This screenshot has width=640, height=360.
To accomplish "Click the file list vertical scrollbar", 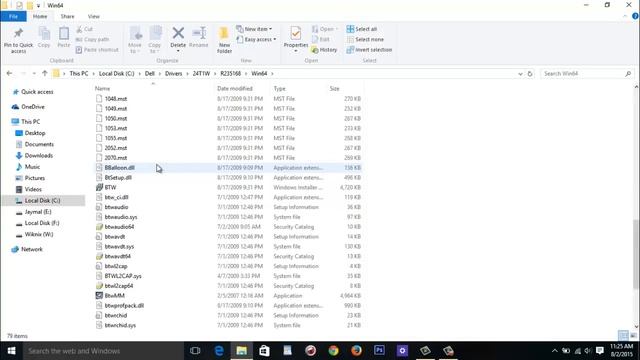I will click(x=636, y=255).
